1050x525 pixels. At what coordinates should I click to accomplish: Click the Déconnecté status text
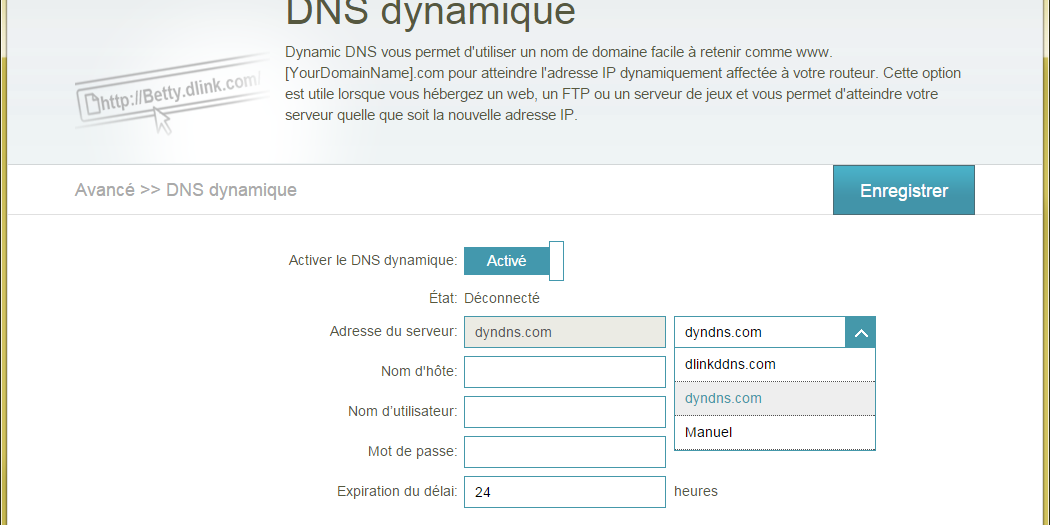pos(502,298)
